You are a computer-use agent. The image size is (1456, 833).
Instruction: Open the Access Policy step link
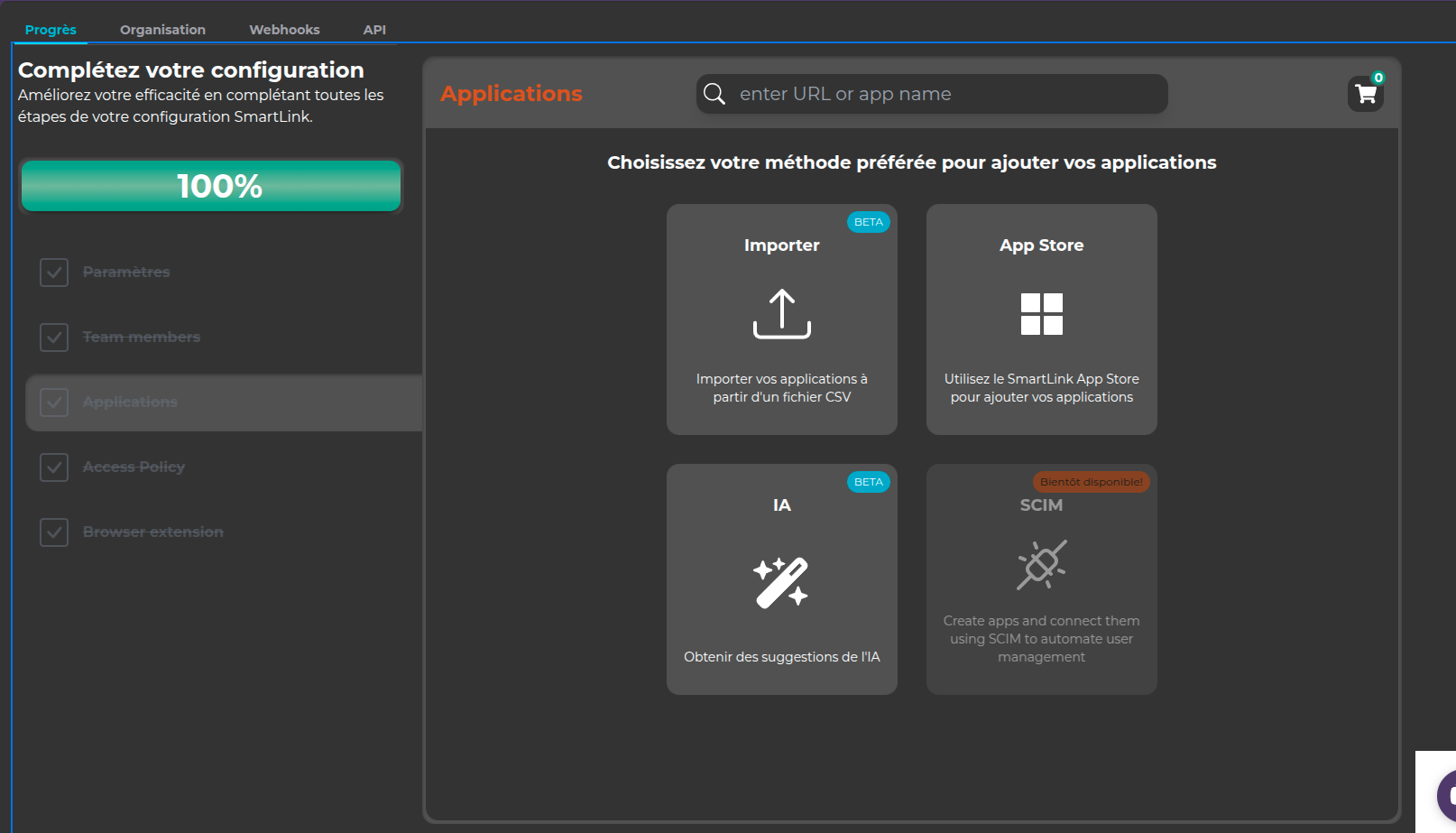(134, 467)
